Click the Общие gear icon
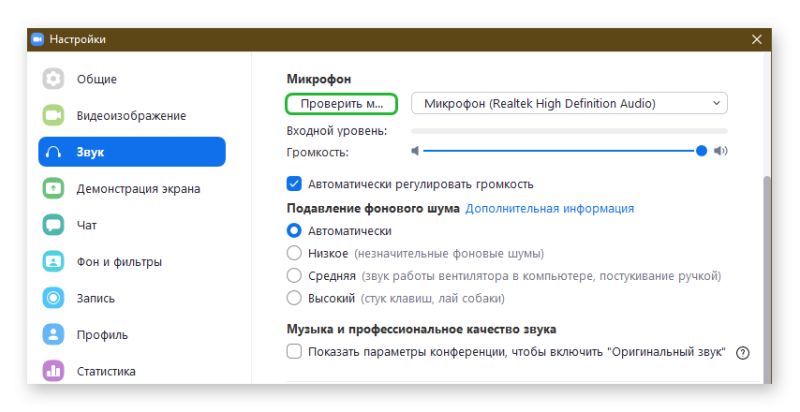Viewport: 800px width, 412px height. point(53,79)
